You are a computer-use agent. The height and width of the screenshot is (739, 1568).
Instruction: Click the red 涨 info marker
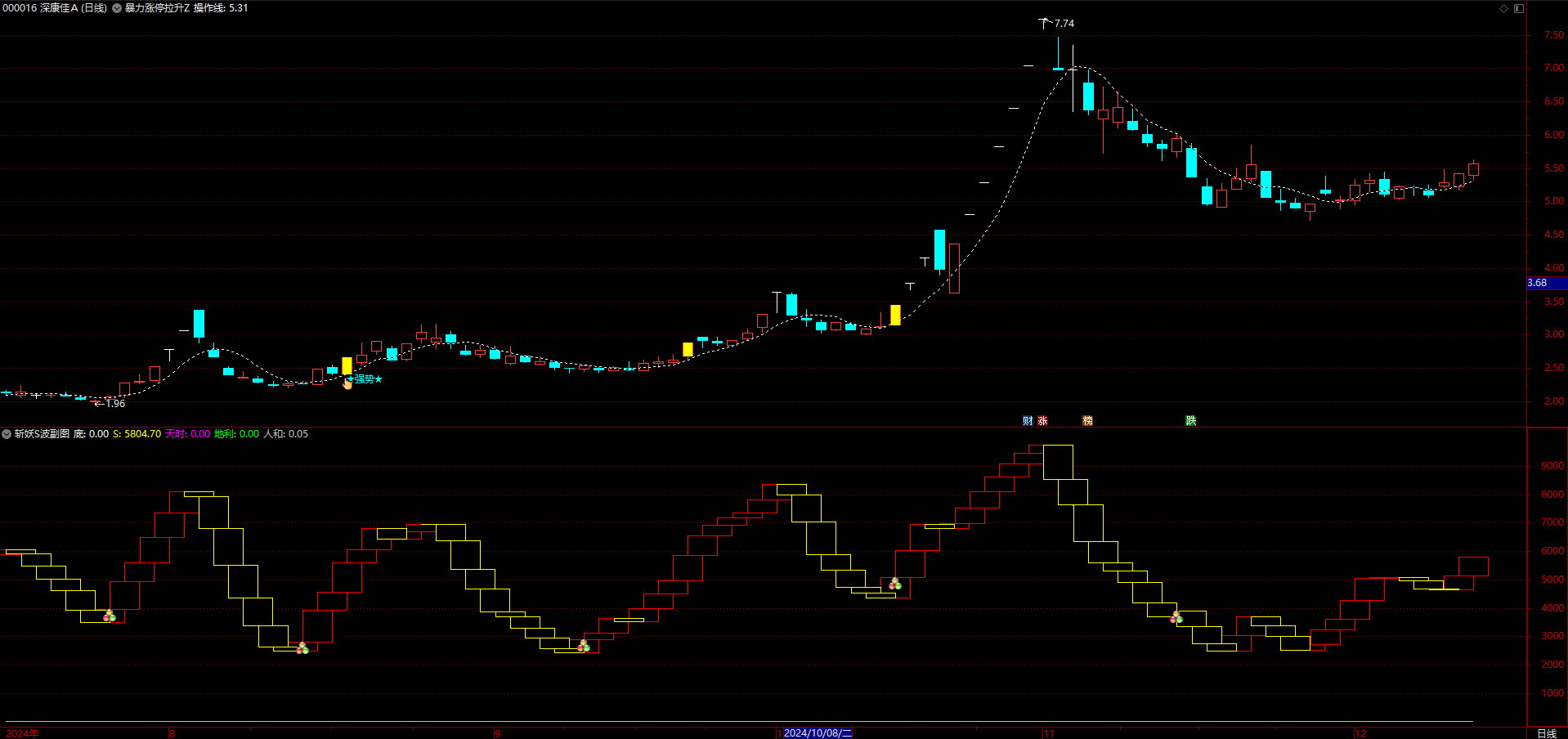[1042, 420]
